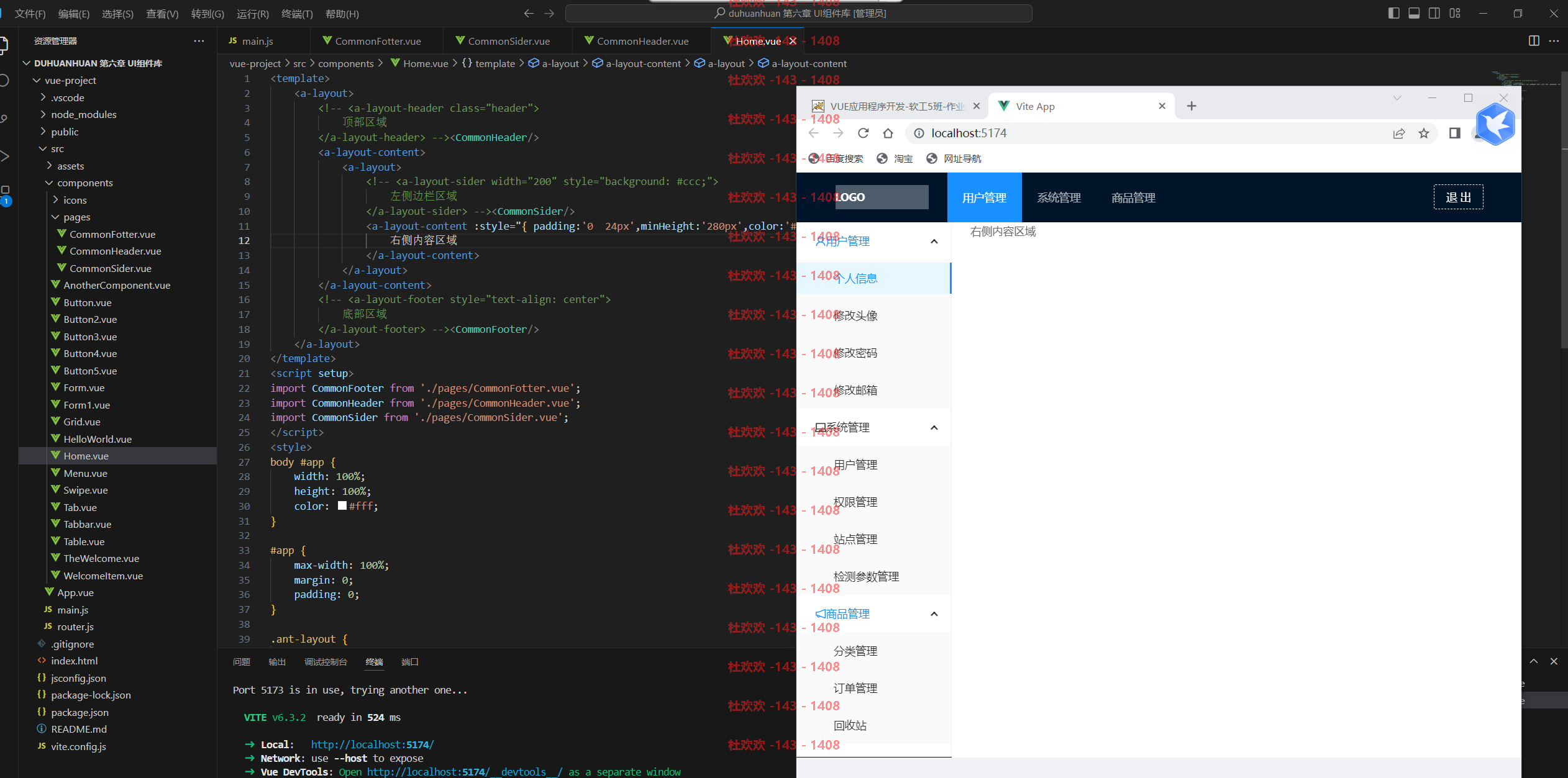Open the 运行(R) menu
The height and width of the screenshot is (778, 1568).
point(253,14)
